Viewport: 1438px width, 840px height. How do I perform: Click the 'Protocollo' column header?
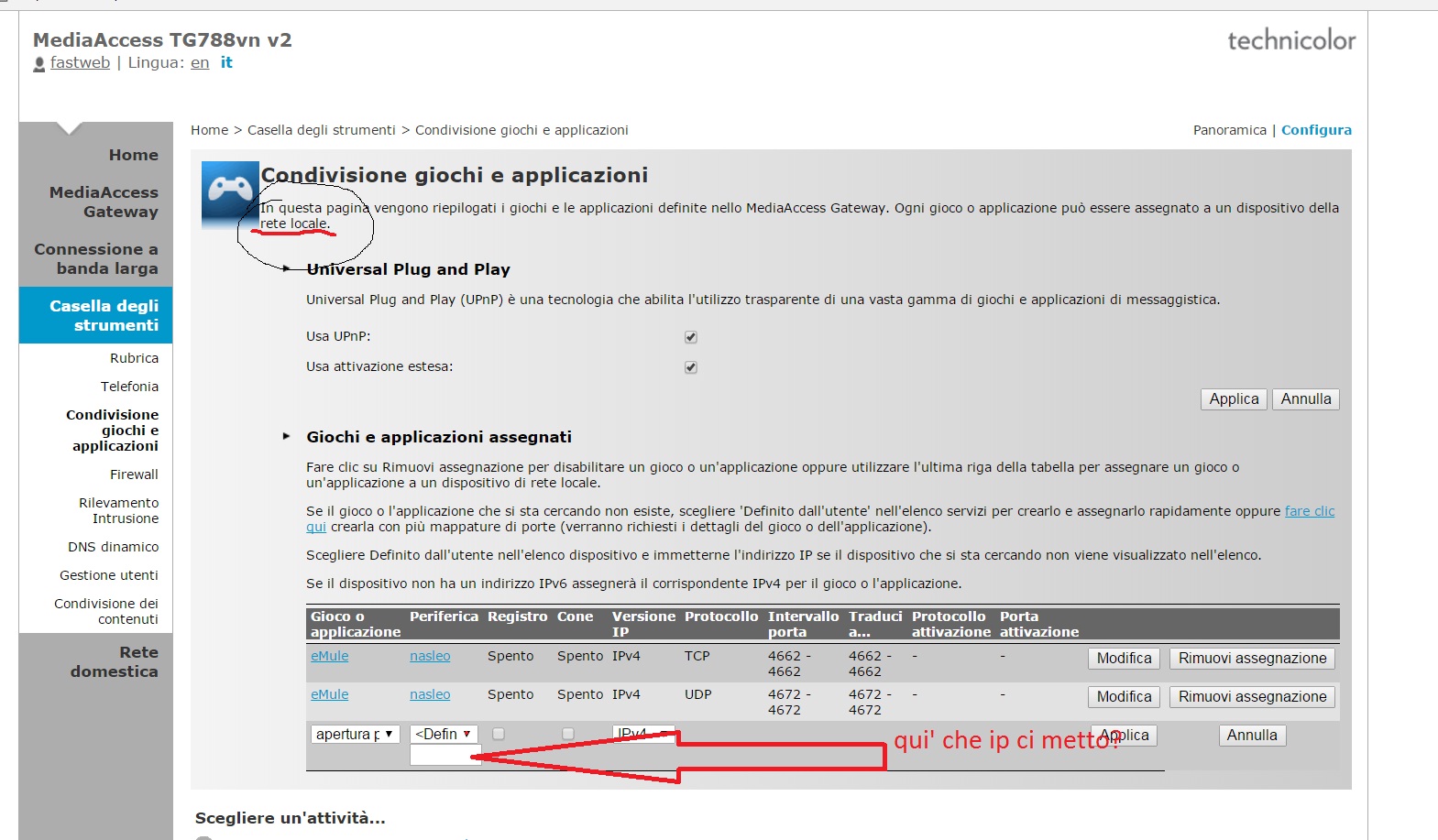tap(721, 616)
